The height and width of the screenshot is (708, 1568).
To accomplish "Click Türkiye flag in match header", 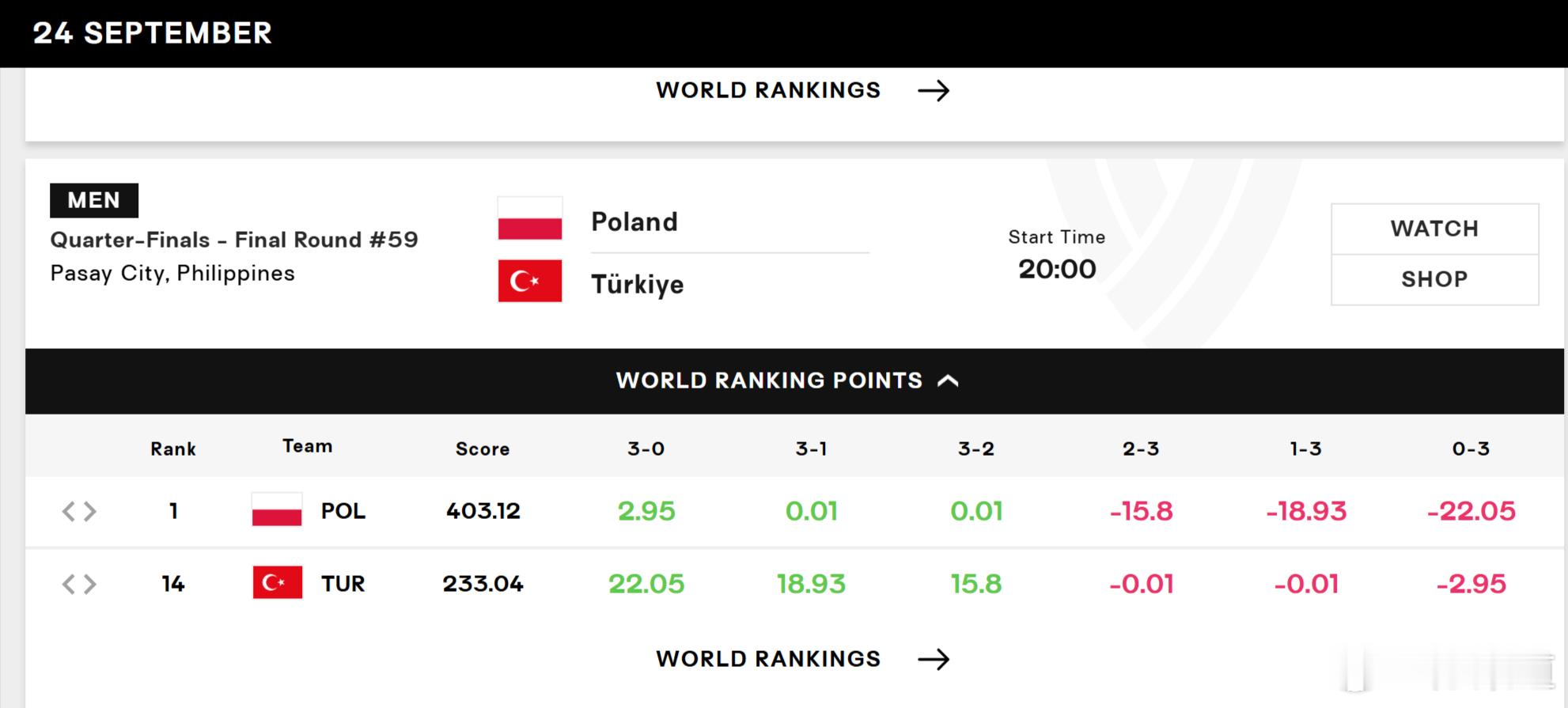I will click(530, 281).
